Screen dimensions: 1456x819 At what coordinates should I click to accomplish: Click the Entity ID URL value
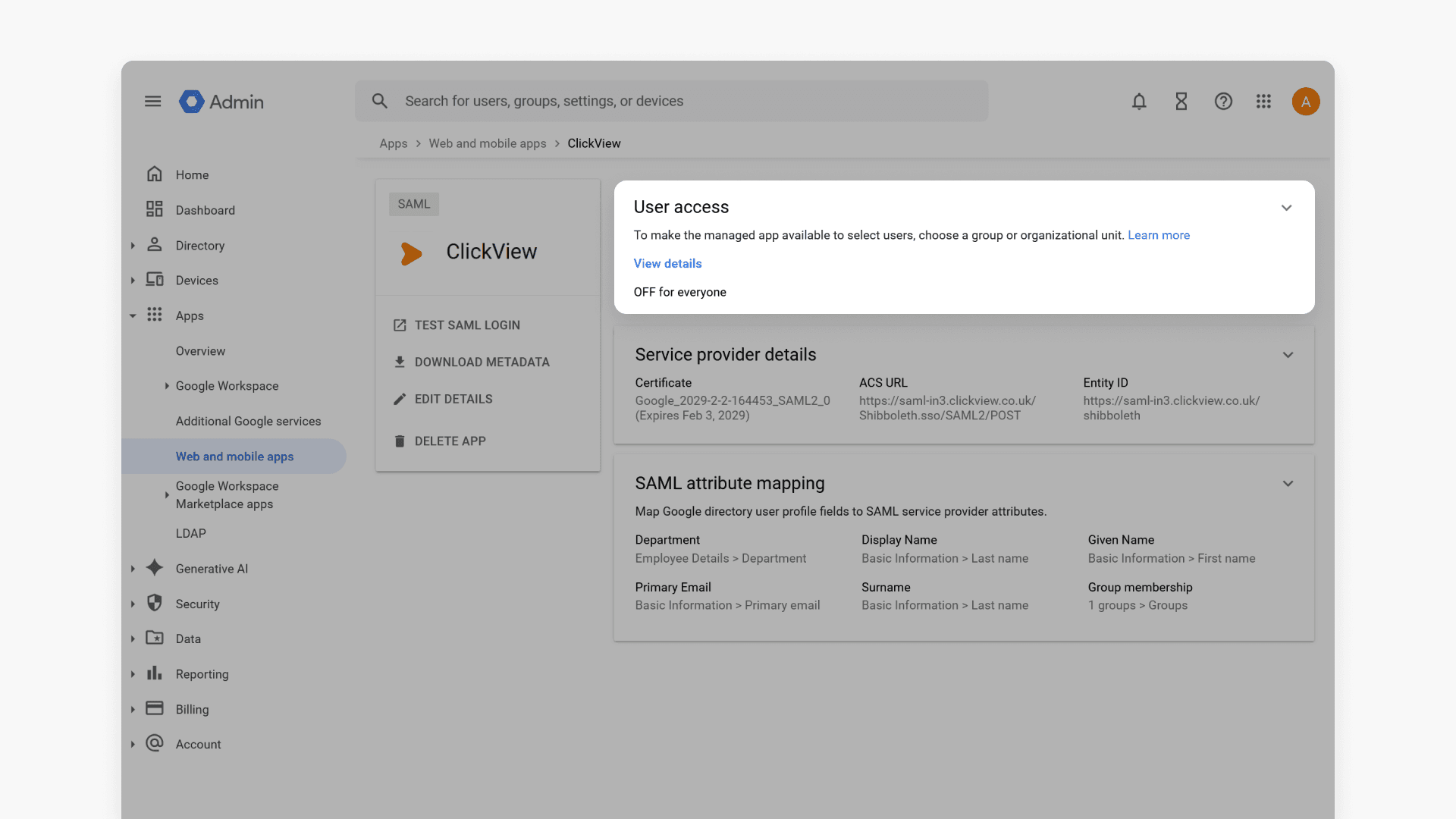(1171, 408)
